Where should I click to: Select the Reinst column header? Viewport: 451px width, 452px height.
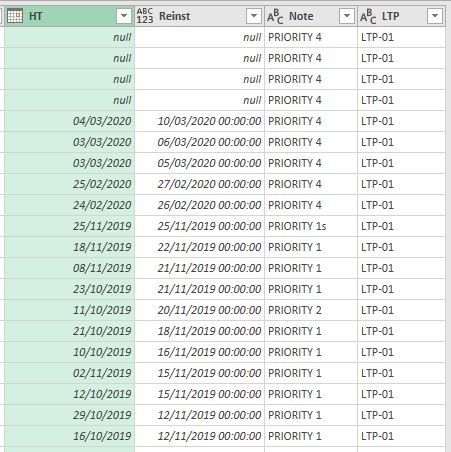tap(200, 16)
